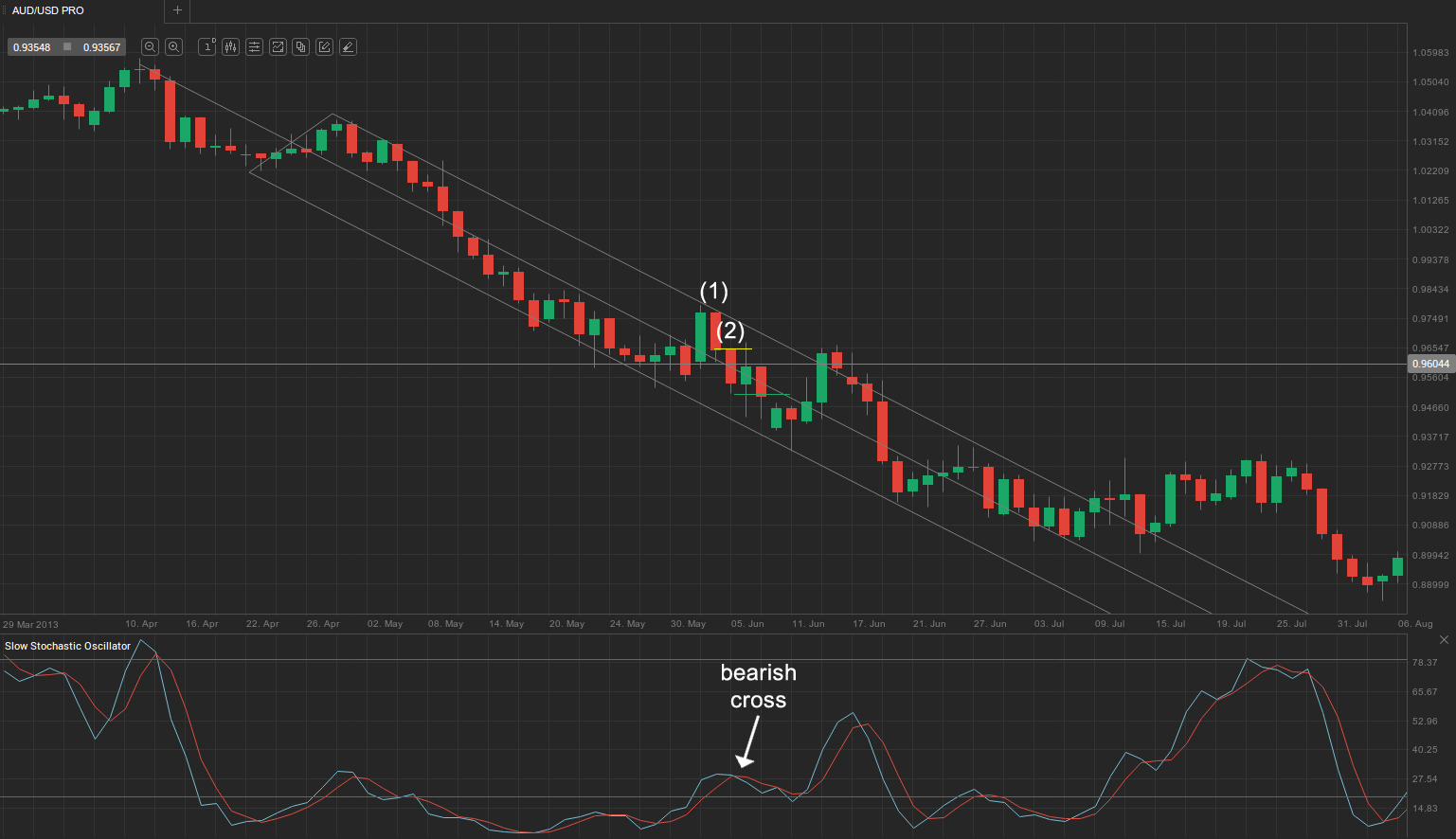
Task: Click the 0.93548 sell price
Action: [x=32, y=47]
